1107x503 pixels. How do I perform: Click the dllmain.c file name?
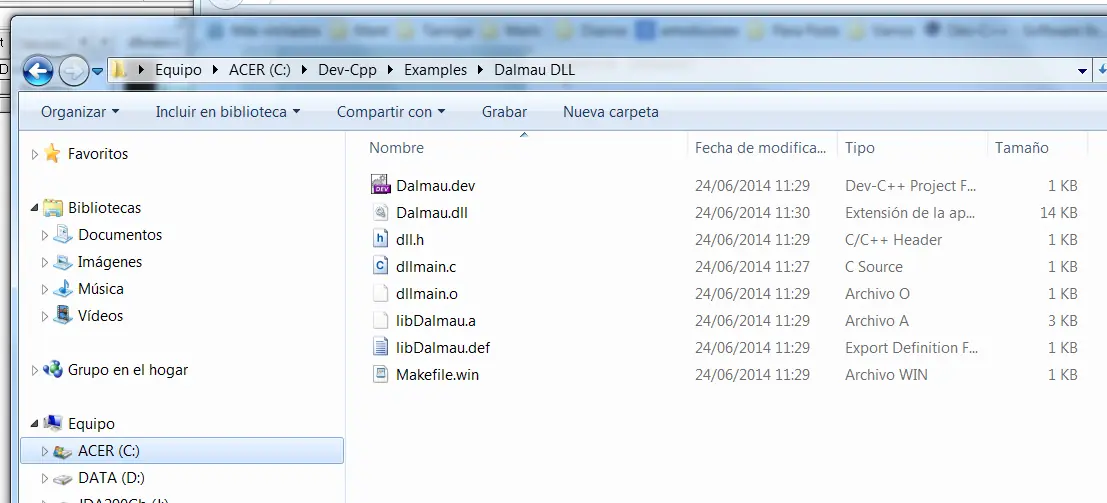[x=426, y=267]
